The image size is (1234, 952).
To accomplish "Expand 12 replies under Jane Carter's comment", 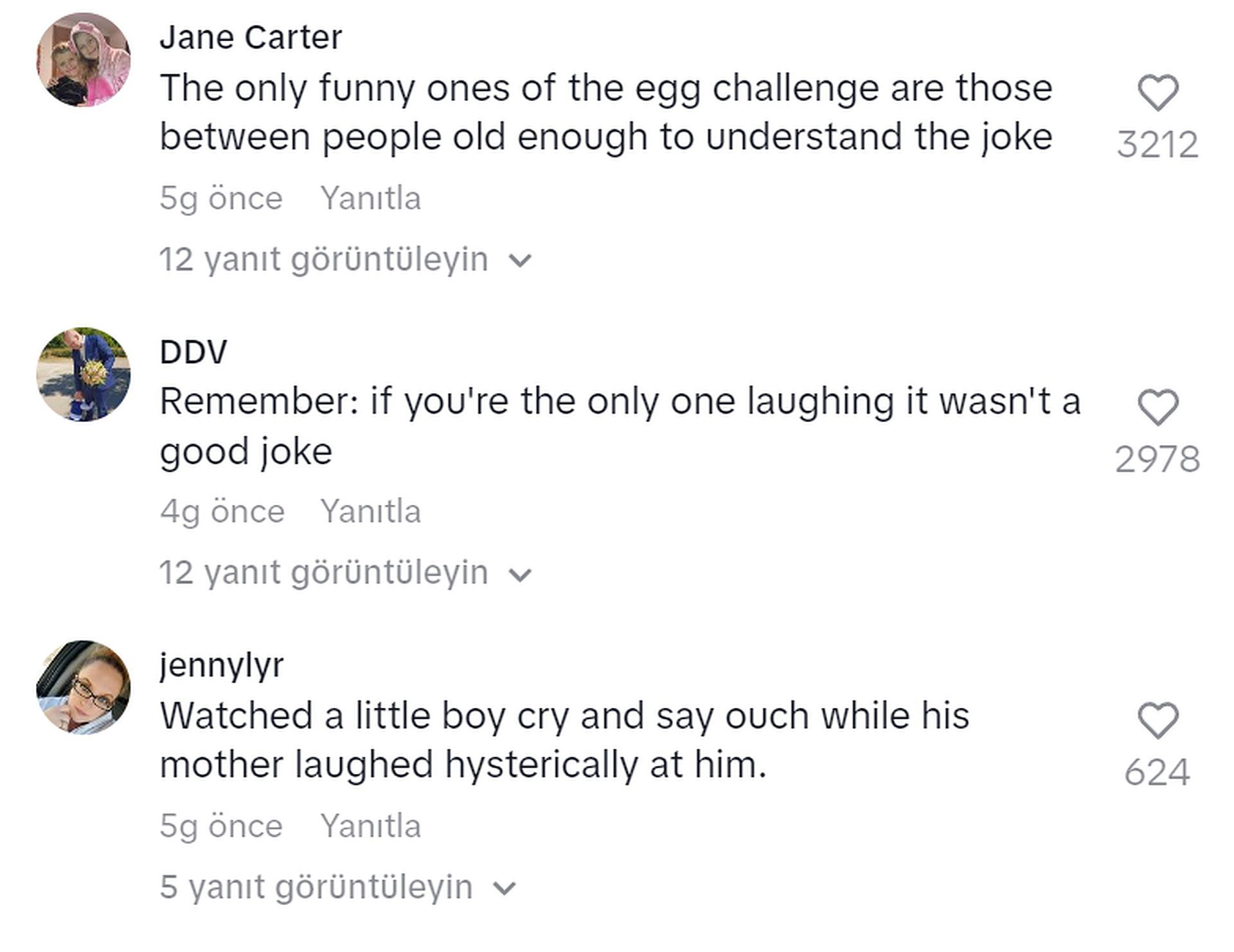I will [346, 260].
